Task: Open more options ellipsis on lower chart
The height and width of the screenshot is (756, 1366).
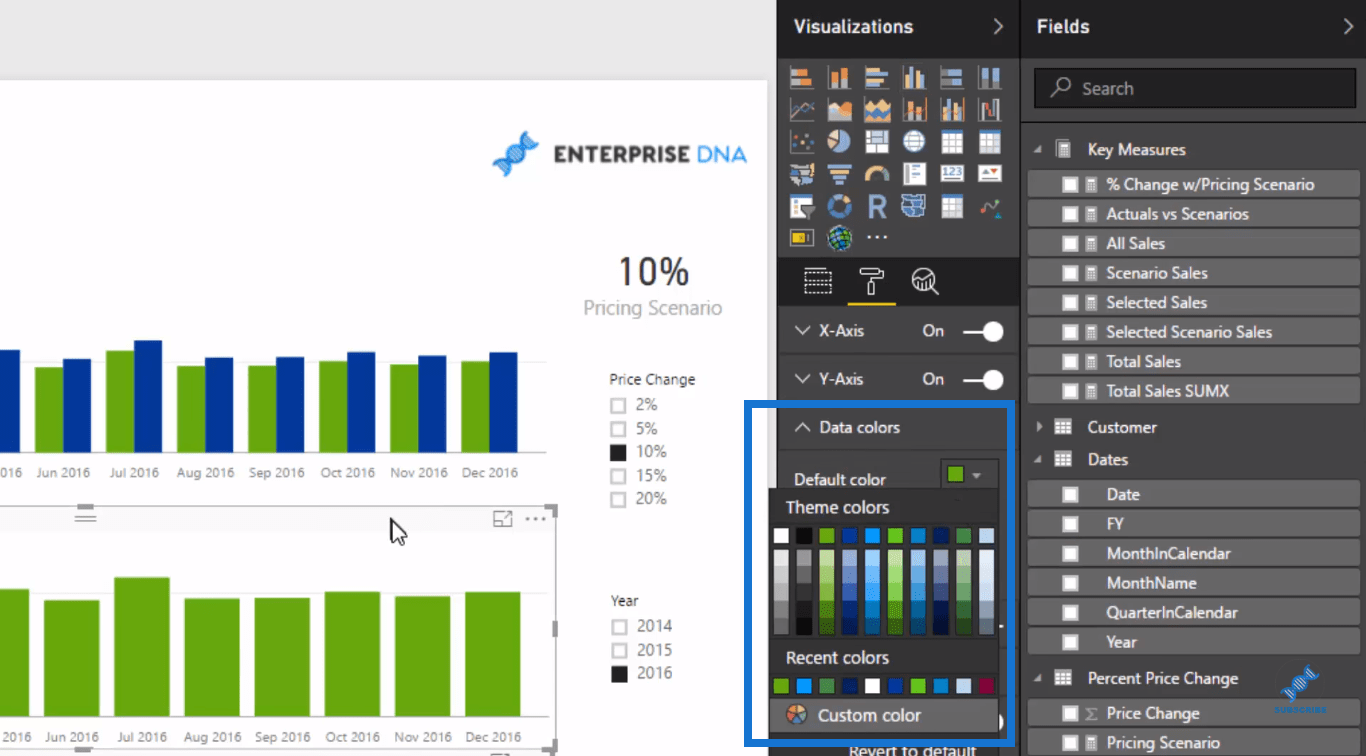Action: pos(535,518)
